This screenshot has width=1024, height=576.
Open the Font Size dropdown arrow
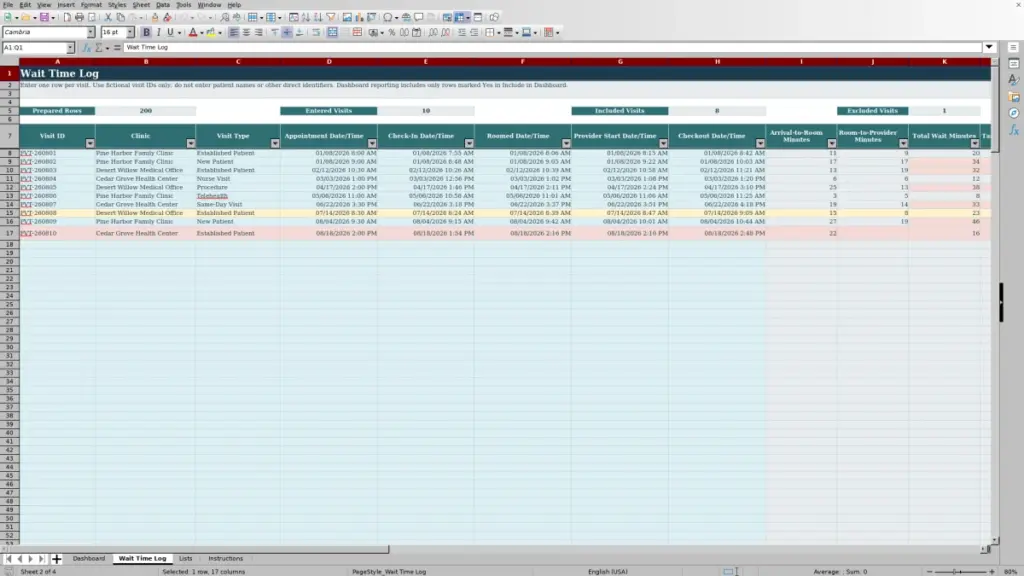(130, 32)
